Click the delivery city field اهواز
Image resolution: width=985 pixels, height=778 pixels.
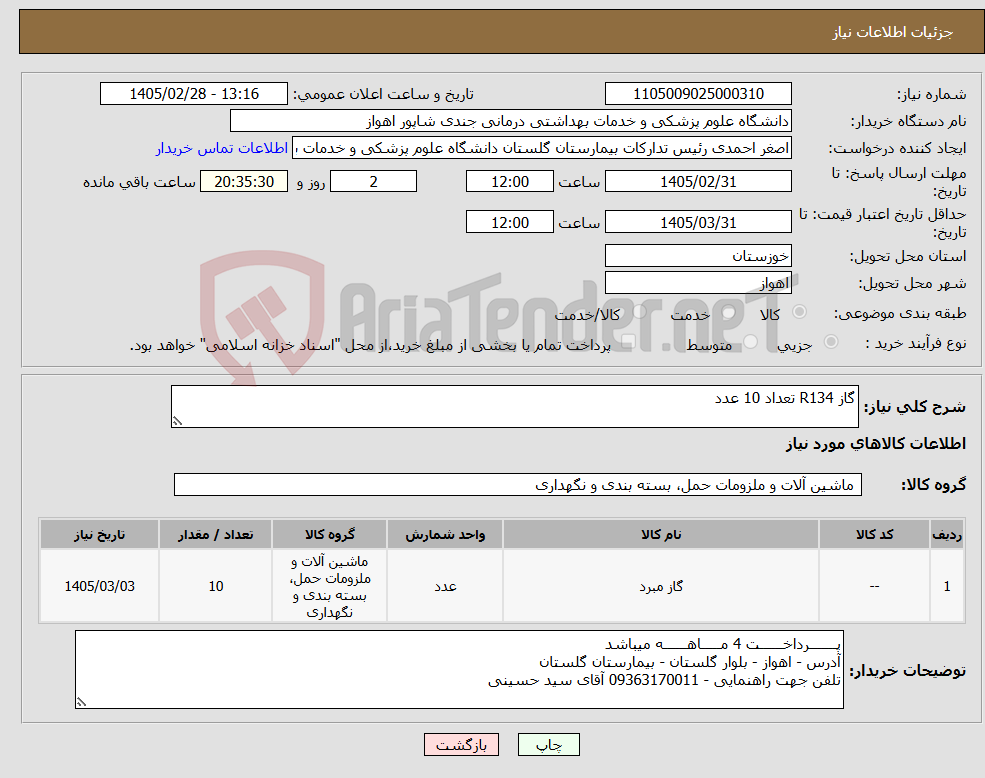tap(698, 283)
